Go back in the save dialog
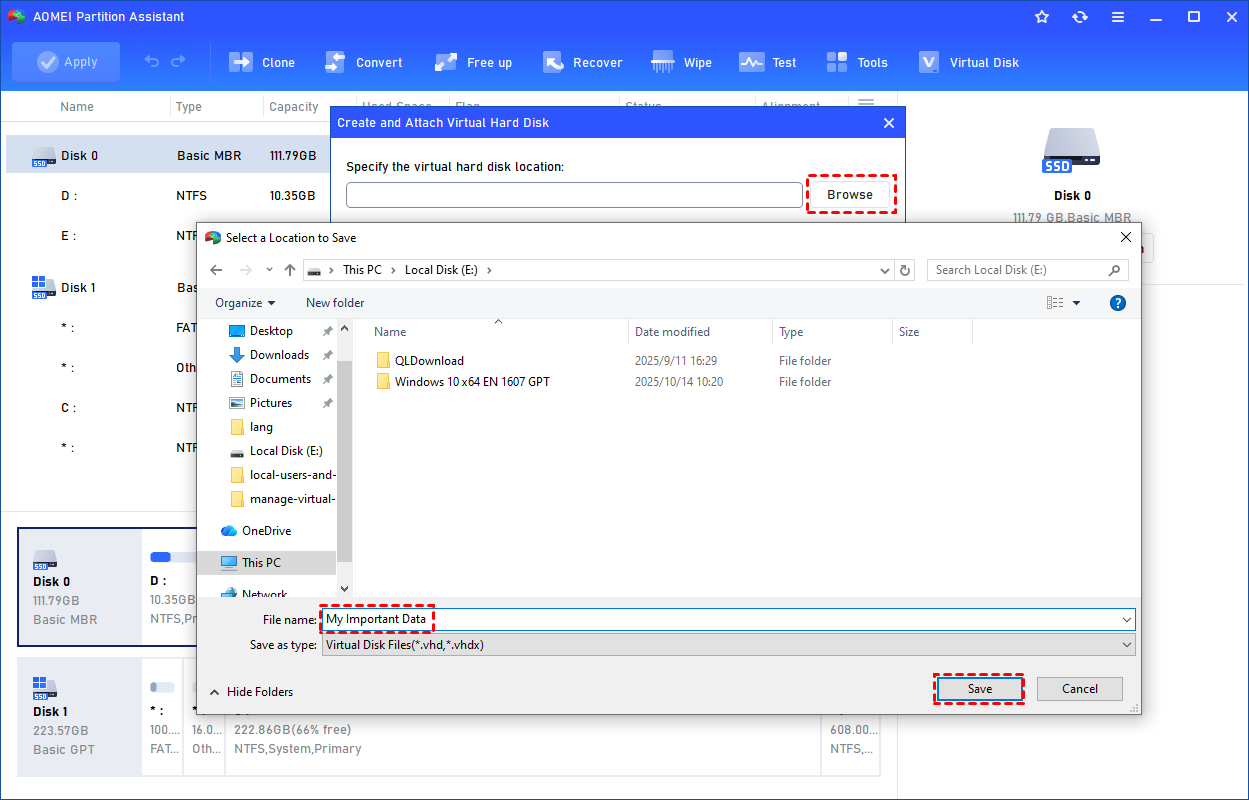This screenshot has height=800, width=1249. [x=215, y=270]
